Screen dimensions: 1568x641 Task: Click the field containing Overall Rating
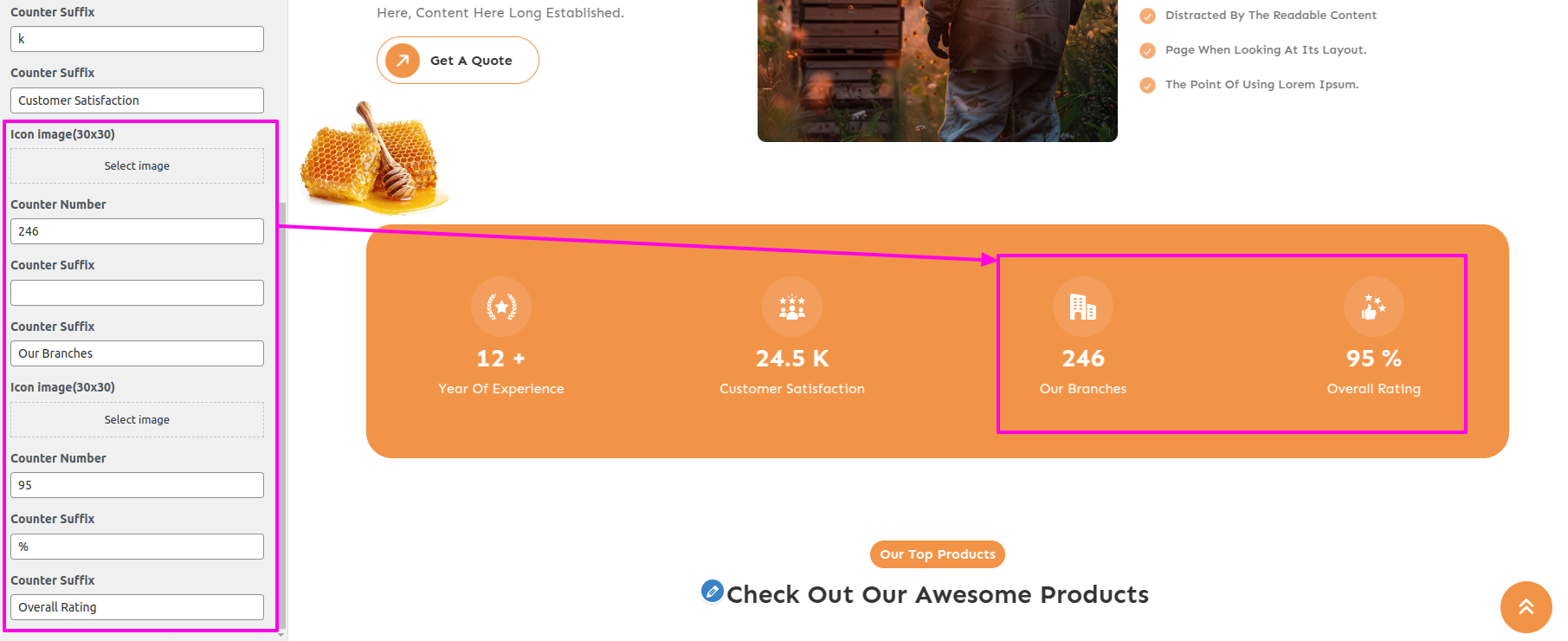pyautogui.click(x=137, y=607)
